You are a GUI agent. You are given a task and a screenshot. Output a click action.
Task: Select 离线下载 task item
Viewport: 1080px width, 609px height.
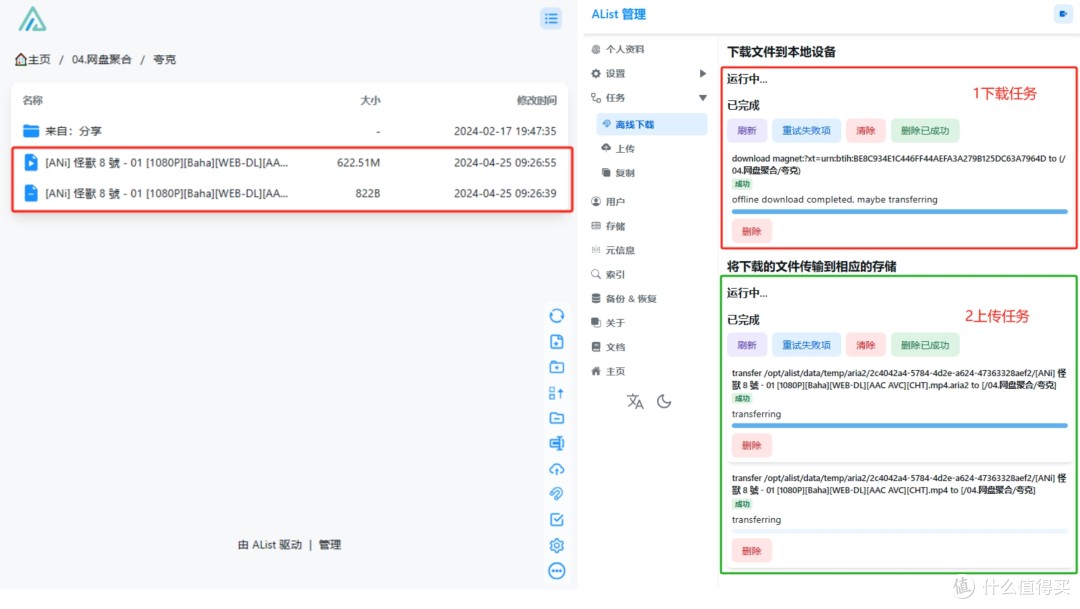pyautogui.click(x=652, y=125)
